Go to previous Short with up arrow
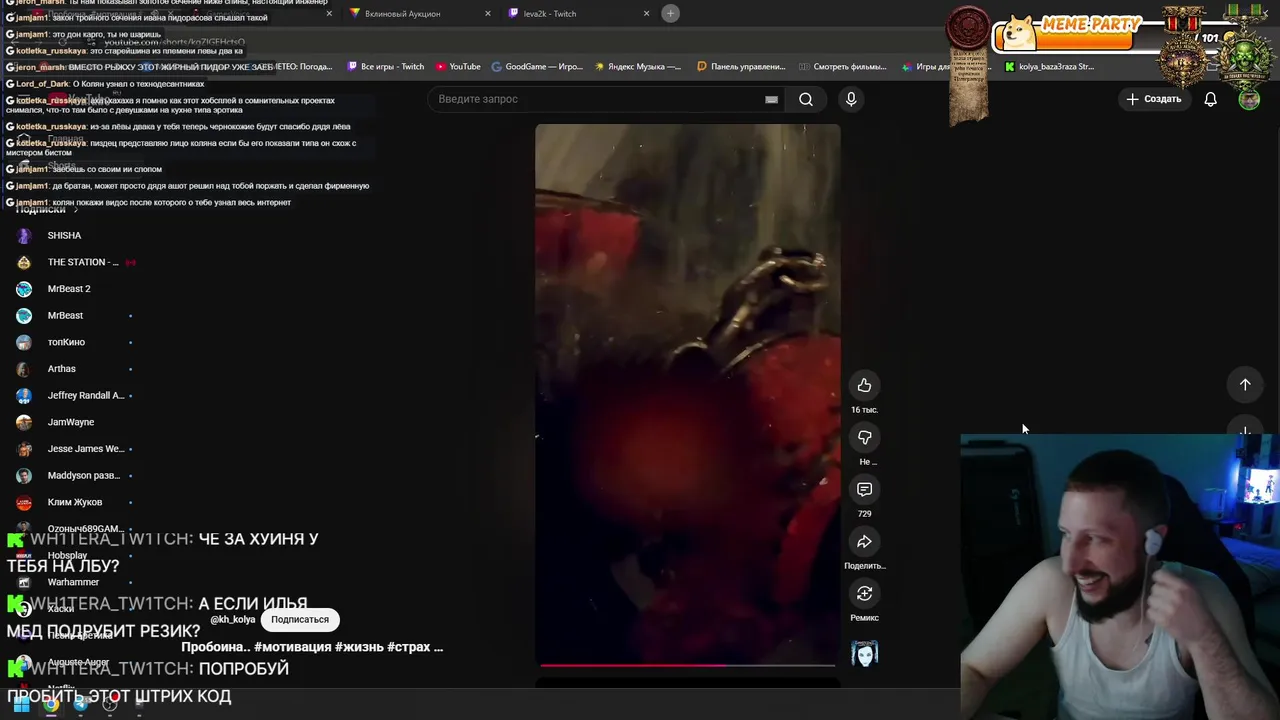Image resolution: width=1280 pixels, height=720 pixels. click(1245, 385)
